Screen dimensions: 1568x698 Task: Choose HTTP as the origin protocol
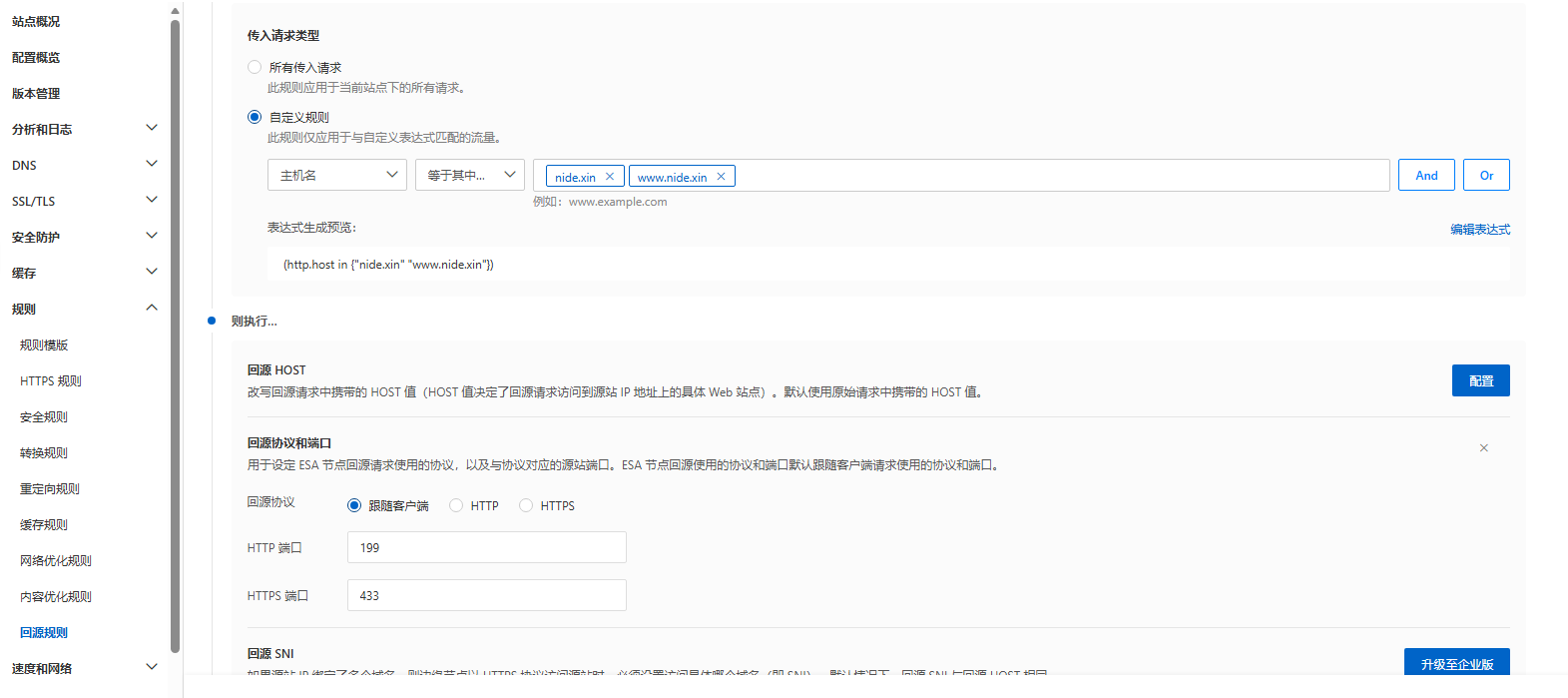(456, 505)
